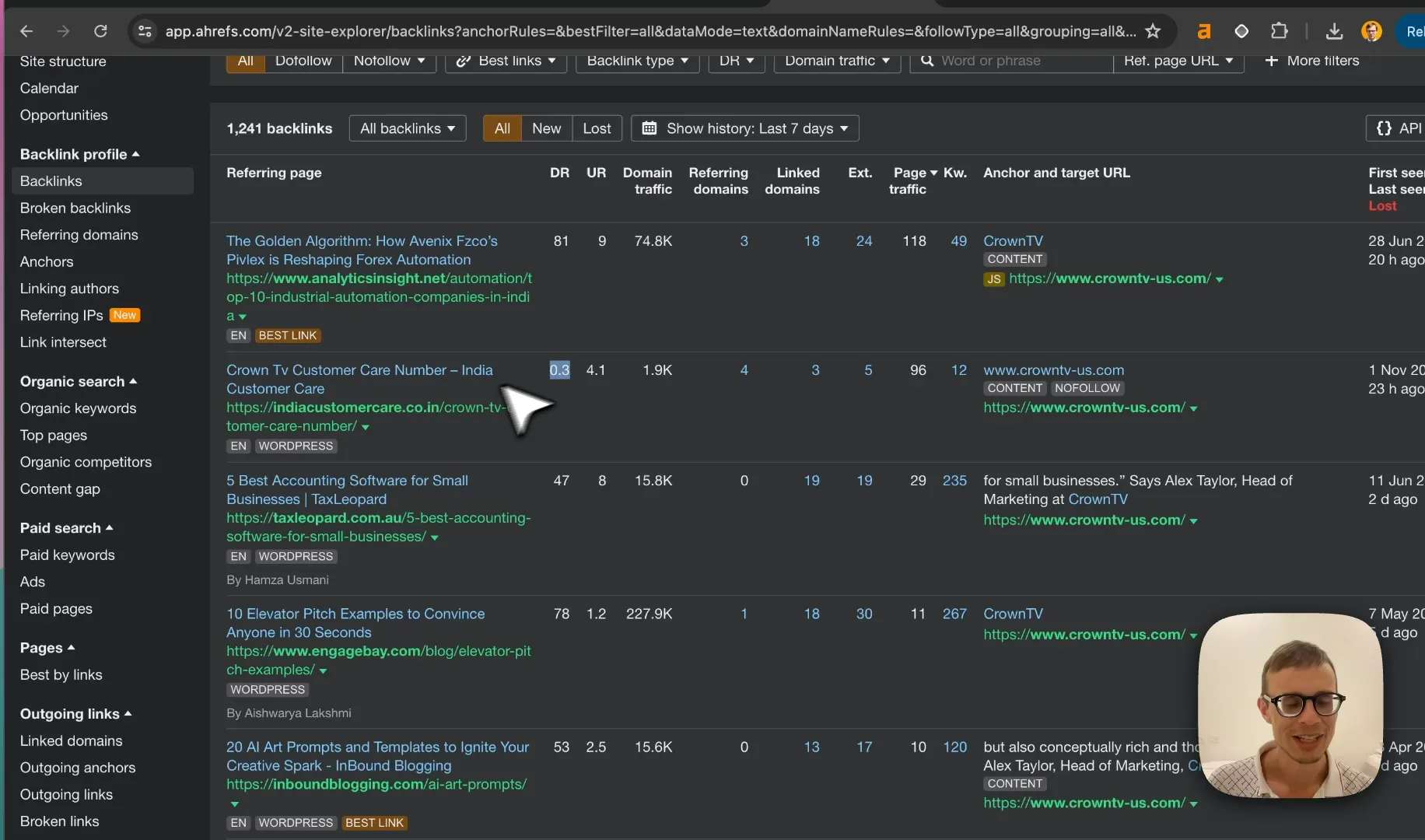
Task: Click the calendar icon in Show history
Action: pos(649,128)
